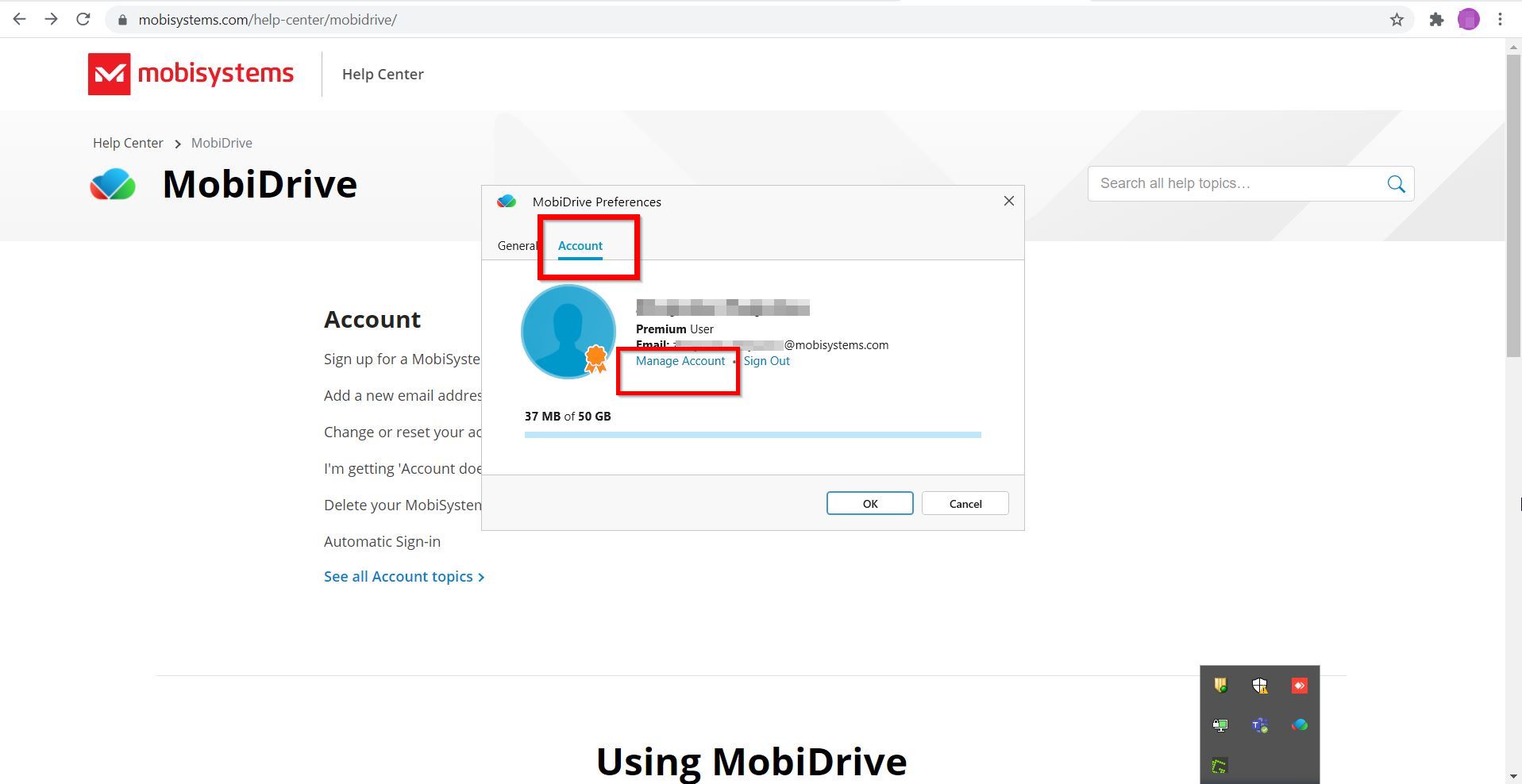Confirm with the OK button
The height and width of the screenshot is (784, 1522).
(x=869, y=504)
